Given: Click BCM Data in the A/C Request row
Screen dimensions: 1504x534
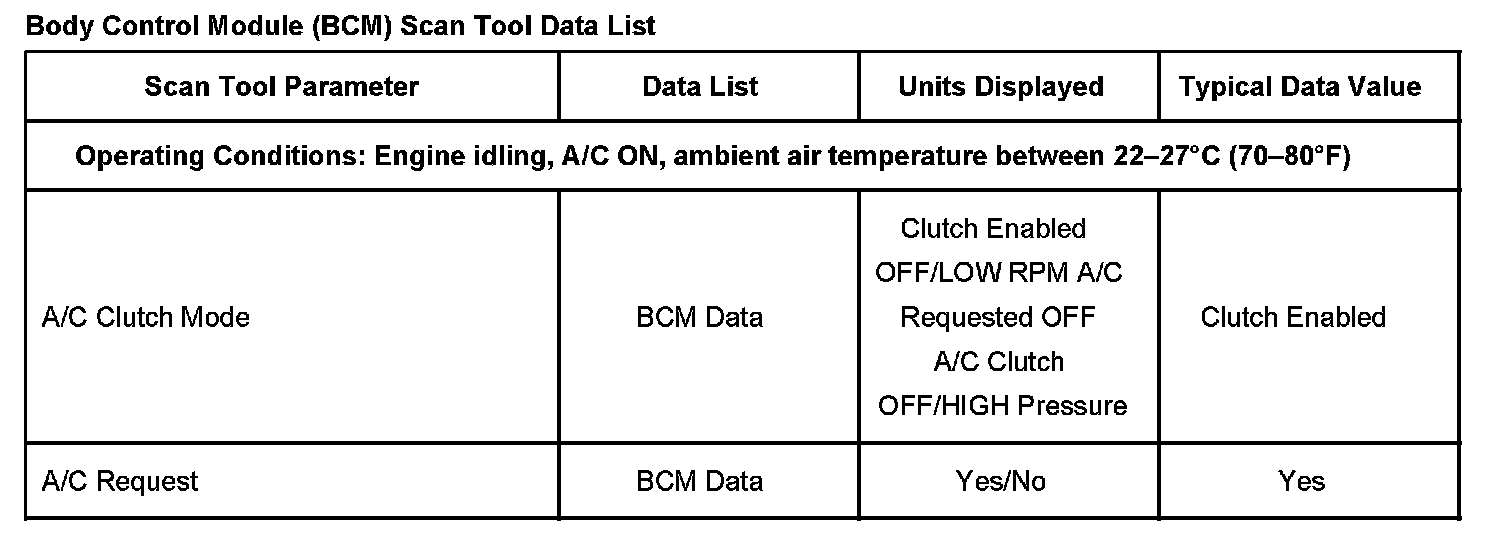Looking at the screenshot, I should pyautogui.click(x=700, y=482).
